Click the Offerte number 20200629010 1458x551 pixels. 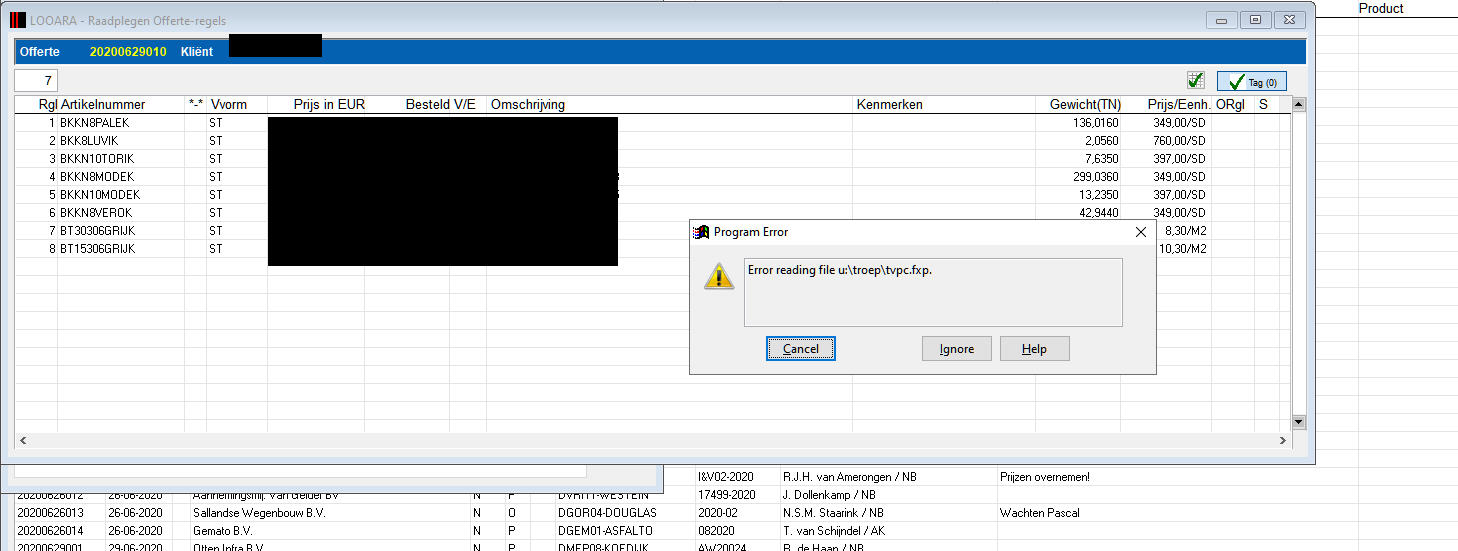(128, 52)
